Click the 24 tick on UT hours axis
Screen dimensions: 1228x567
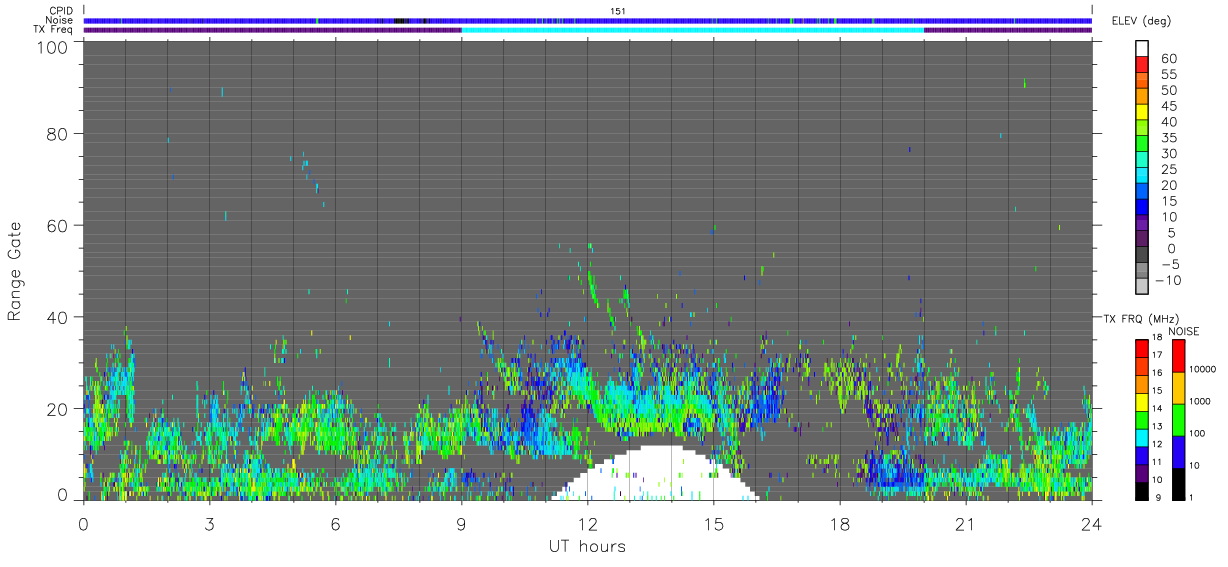pos(1092,523)
